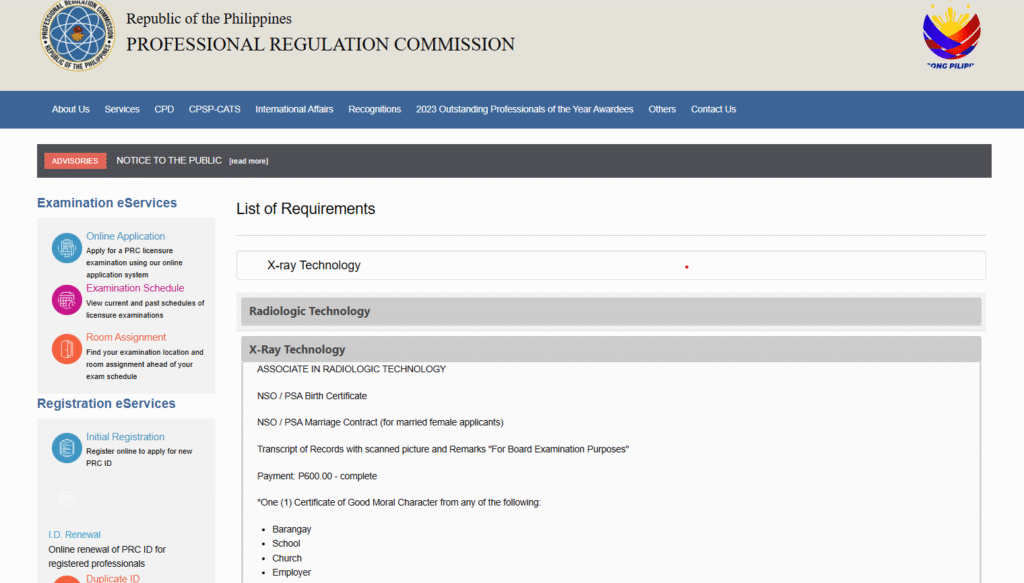Viewport: 1024px width, 583px height.
Task: Click the Room Assignment door icon
Action: point(67,349)
